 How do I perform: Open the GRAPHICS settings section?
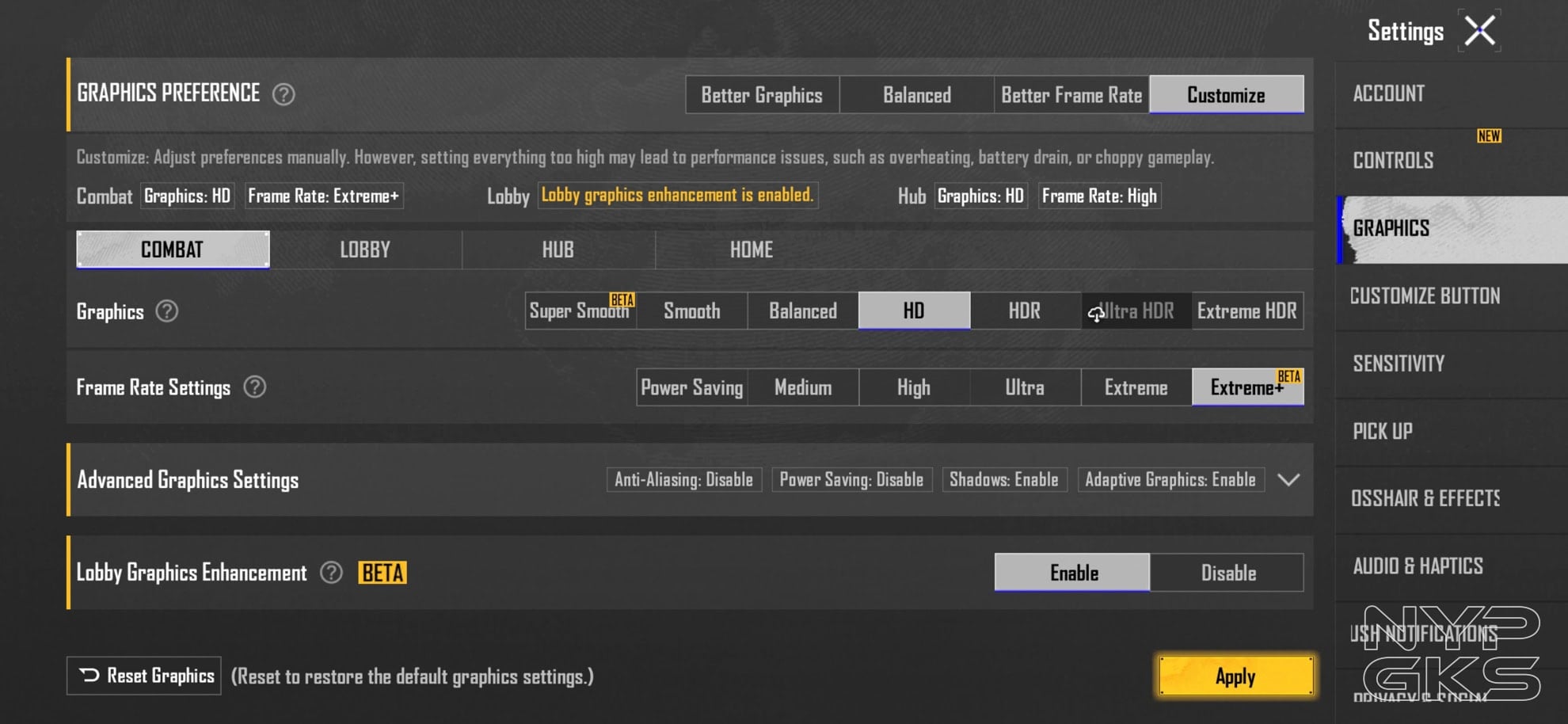(x=1451, y=229)
